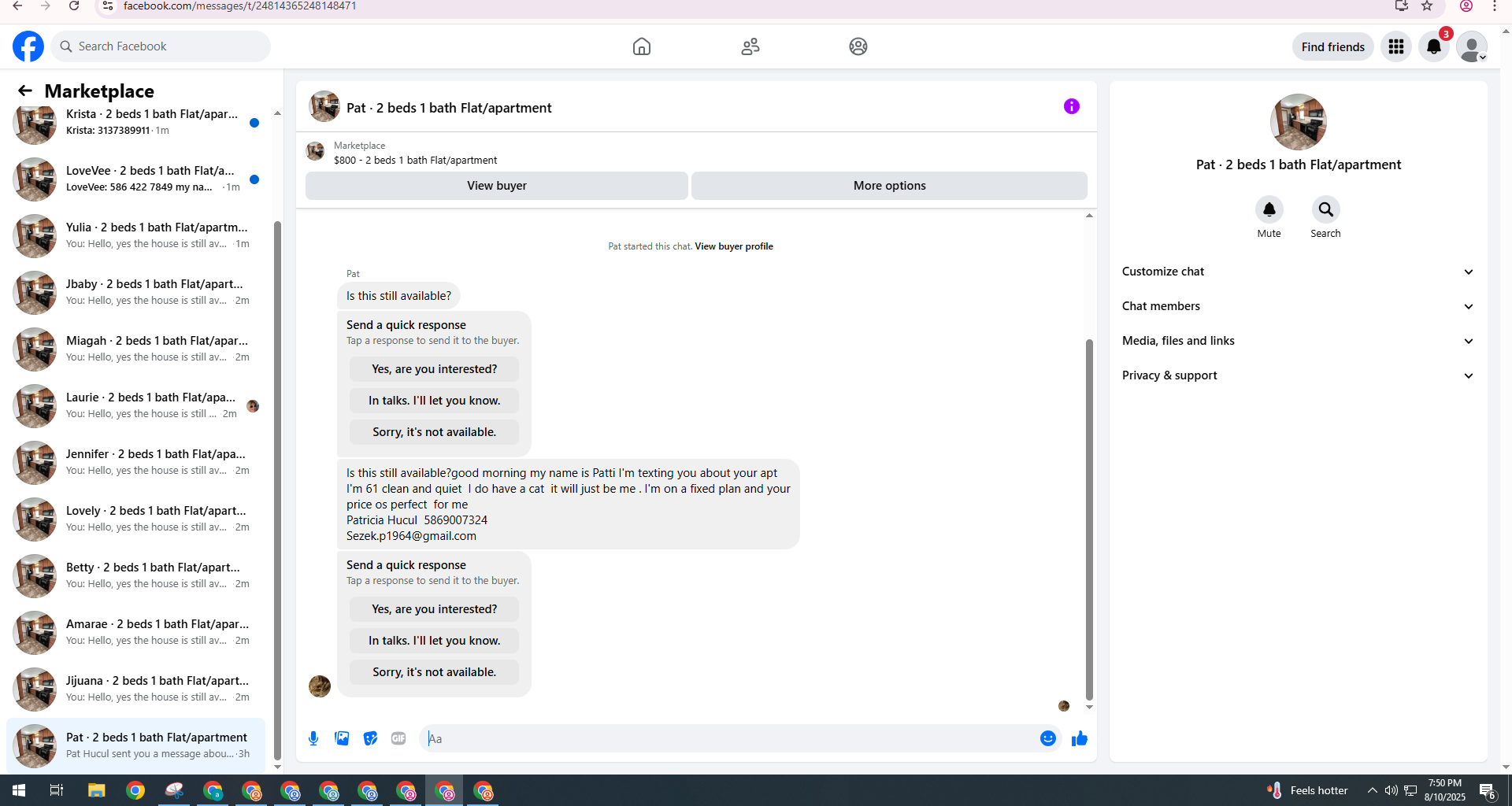The image size is (1512, 806).
Task: Open Pat's listing thumbnail in right panel
Action: (1298, 122)
